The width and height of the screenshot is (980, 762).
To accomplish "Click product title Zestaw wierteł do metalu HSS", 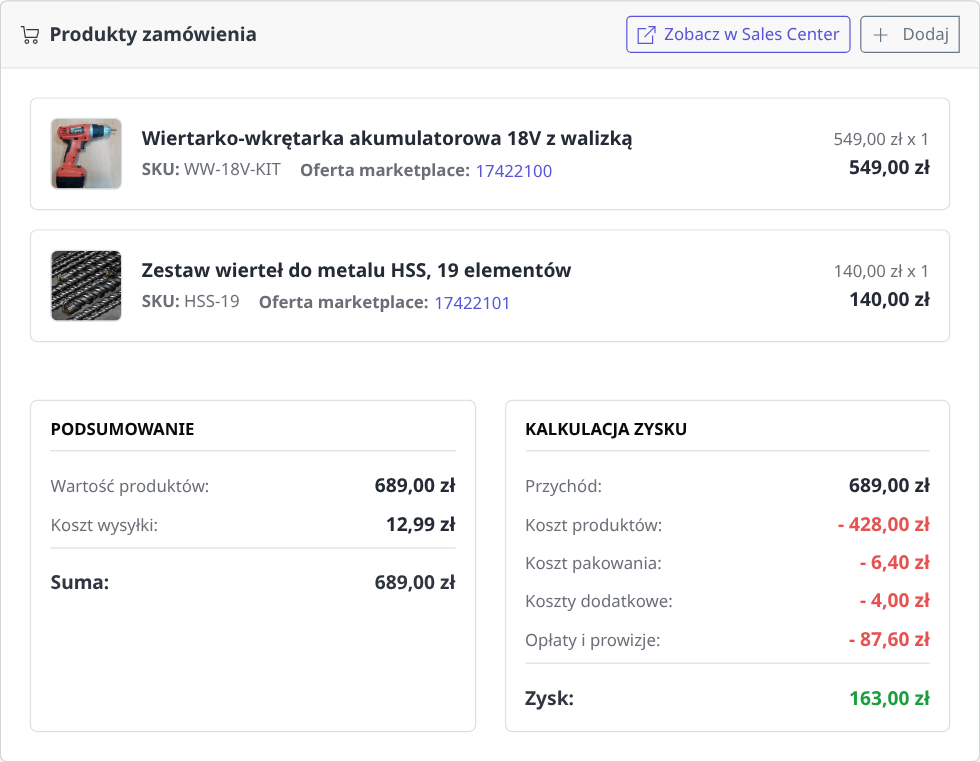I will click(x=356, y=270).
